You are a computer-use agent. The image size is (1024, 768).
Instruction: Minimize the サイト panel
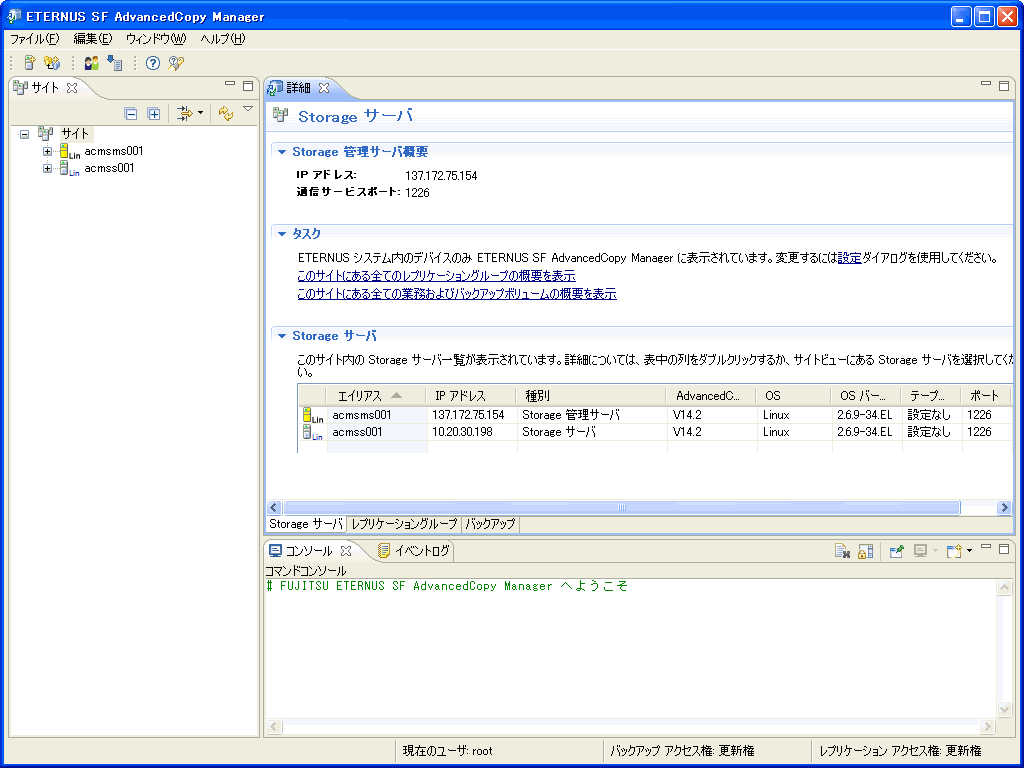click(x=229, y=84)
